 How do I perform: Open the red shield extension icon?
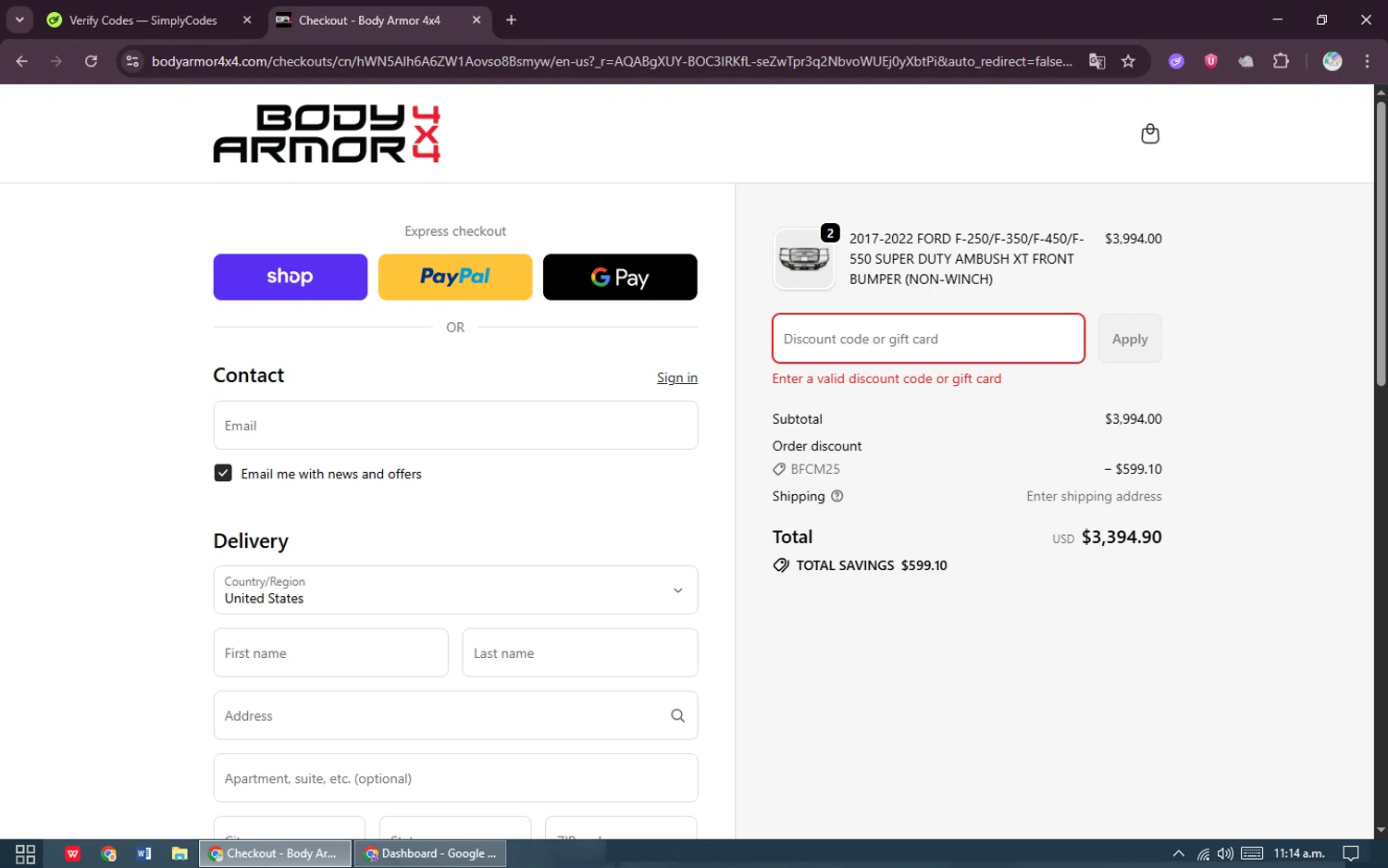click(x=1210, y=61)
